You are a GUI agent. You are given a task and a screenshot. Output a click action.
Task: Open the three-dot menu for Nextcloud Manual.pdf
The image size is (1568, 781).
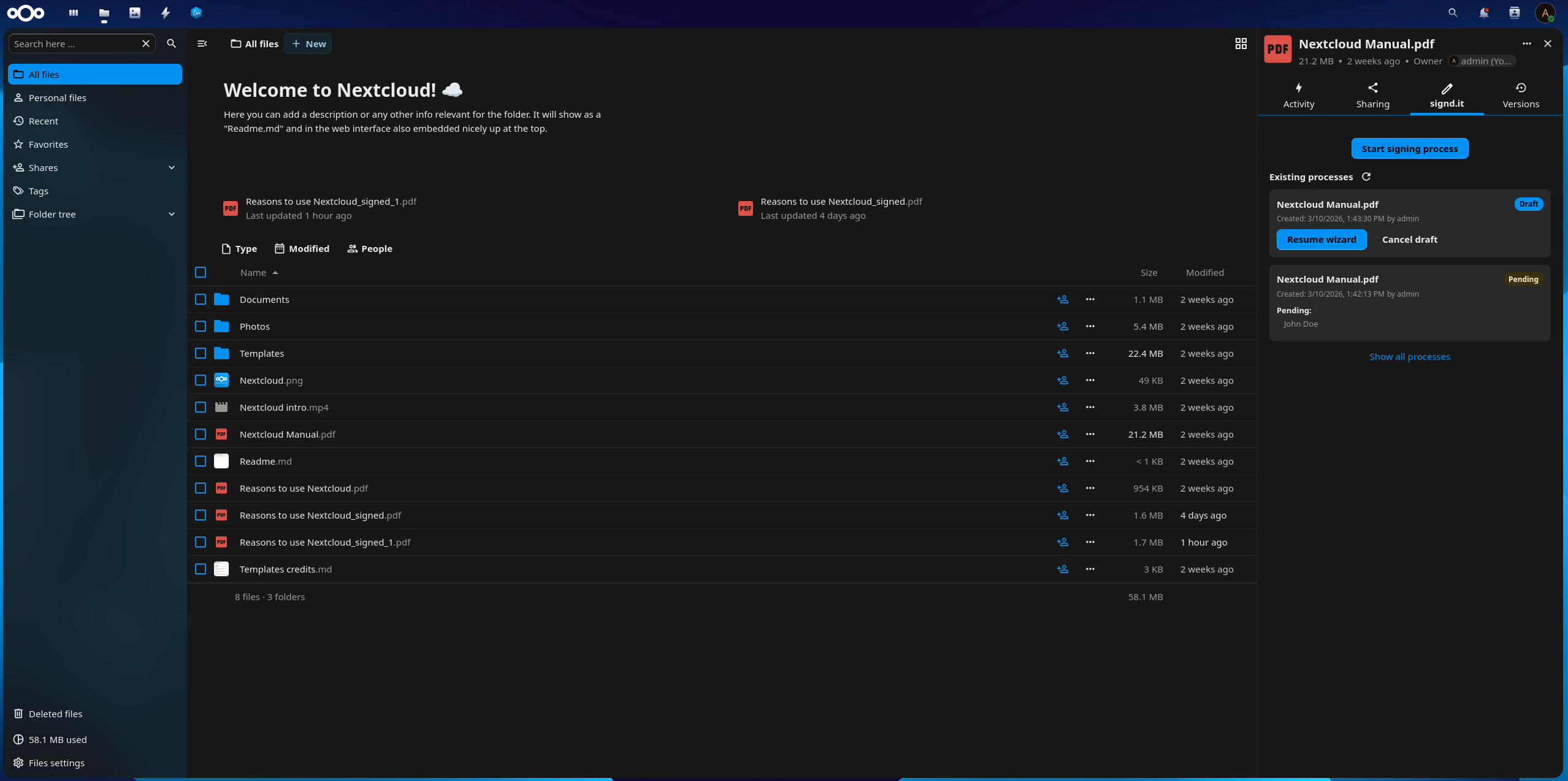point(1091,434)
